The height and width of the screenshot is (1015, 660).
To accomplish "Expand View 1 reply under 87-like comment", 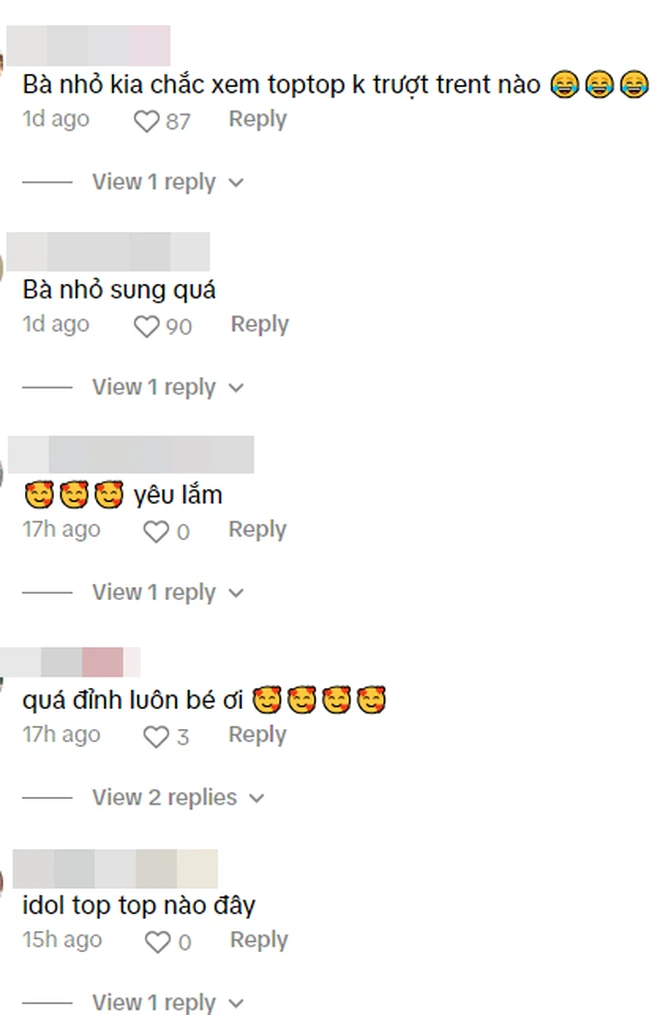I will 168,182.
